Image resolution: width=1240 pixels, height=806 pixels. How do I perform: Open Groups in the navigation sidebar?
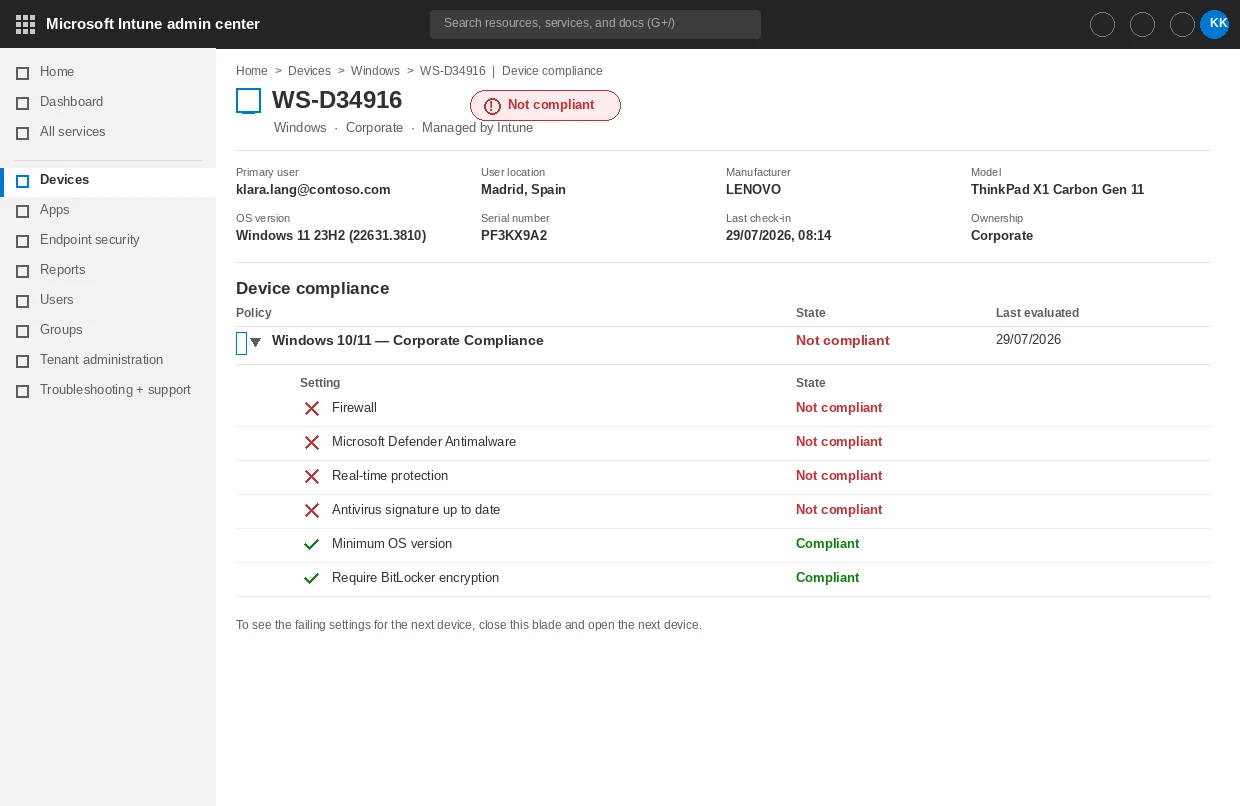click(x=108, y=330)
